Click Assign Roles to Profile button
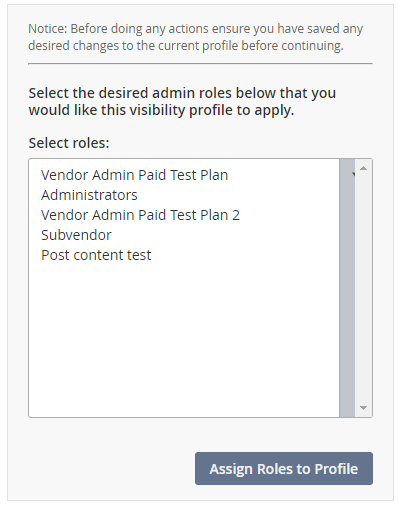The image size is (399, 507). click(x=284, y=468)
